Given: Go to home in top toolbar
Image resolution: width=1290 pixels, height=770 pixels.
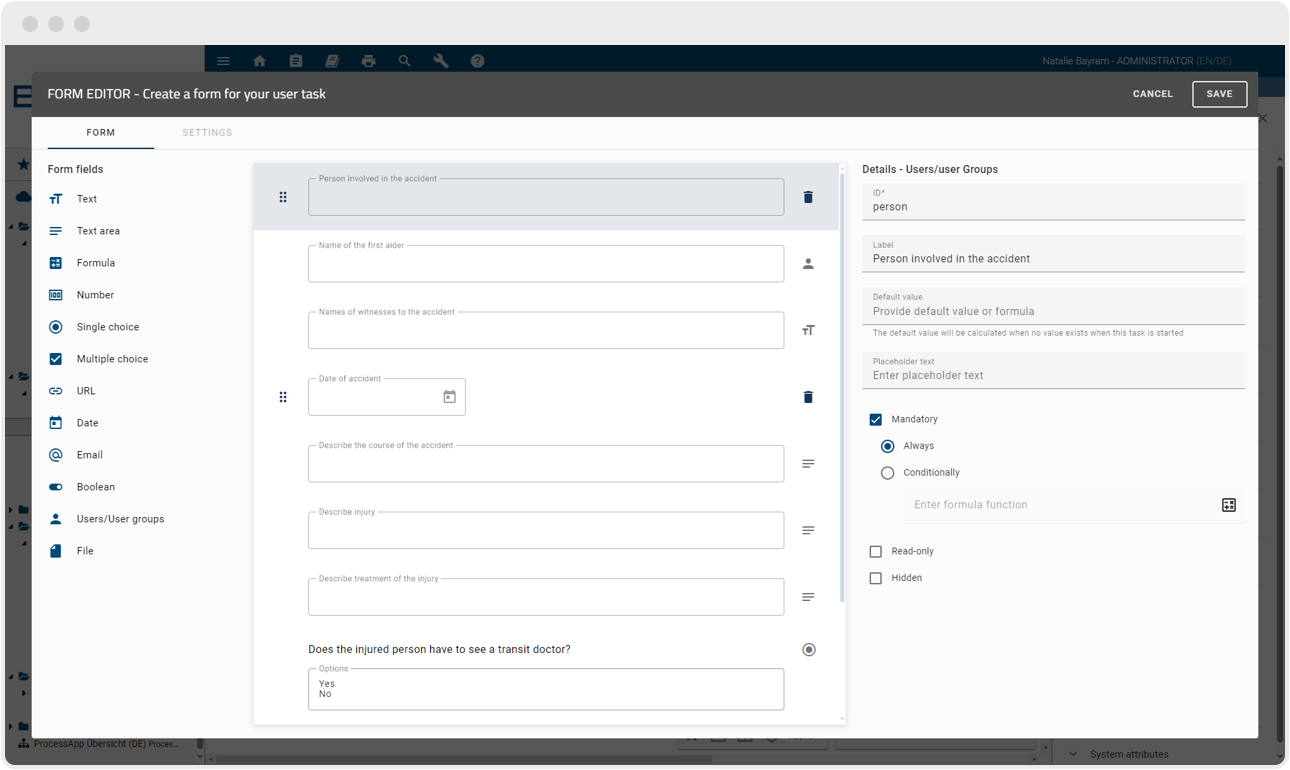Looking at the screenshot, I should click(x=260, y=61).
